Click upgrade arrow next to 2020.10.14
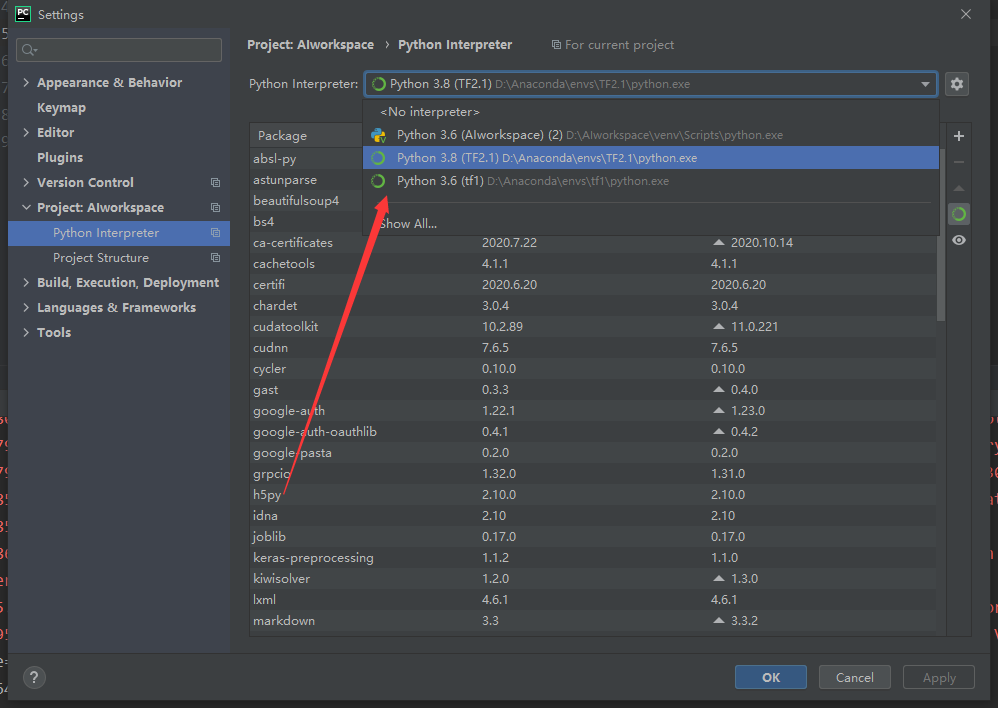 [x=719, y=243]
